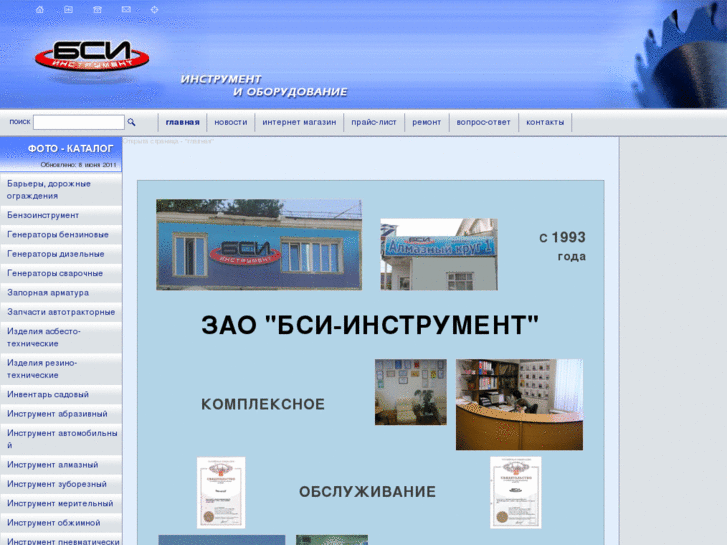The height and width of the screenshot is (545, 727).
Task: Select the Бензоинструмент category
Action: [61, 215]
